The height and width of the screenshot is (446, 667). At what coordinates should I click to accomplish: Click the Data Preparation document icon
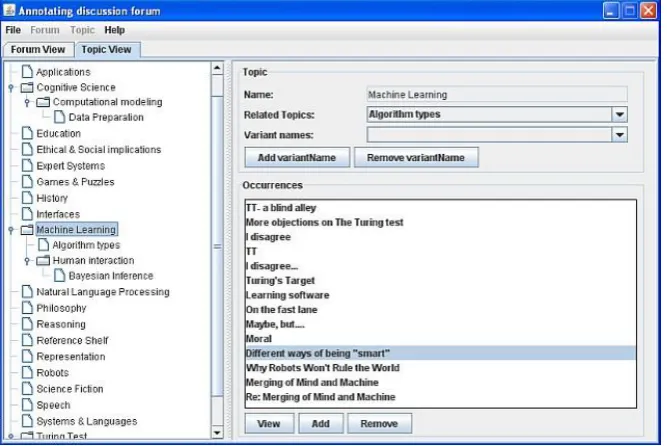coord(60,117)
